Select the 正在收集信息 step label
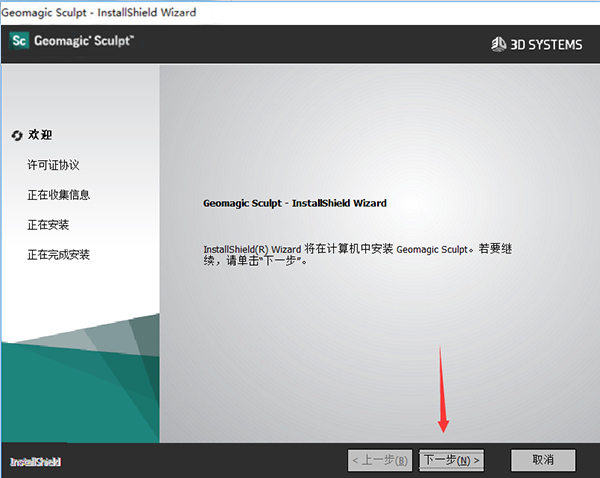The height and width of the screenshot is (478, 600). tap(59, 195)
